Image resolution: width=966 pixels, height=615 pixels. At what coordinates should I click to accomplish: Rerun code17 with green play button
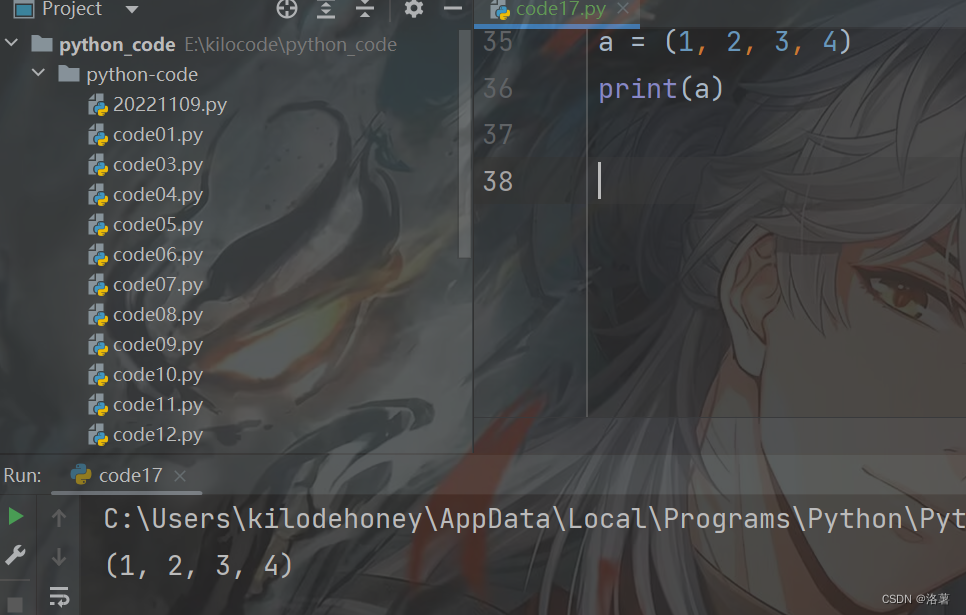[x=15, y=516]
